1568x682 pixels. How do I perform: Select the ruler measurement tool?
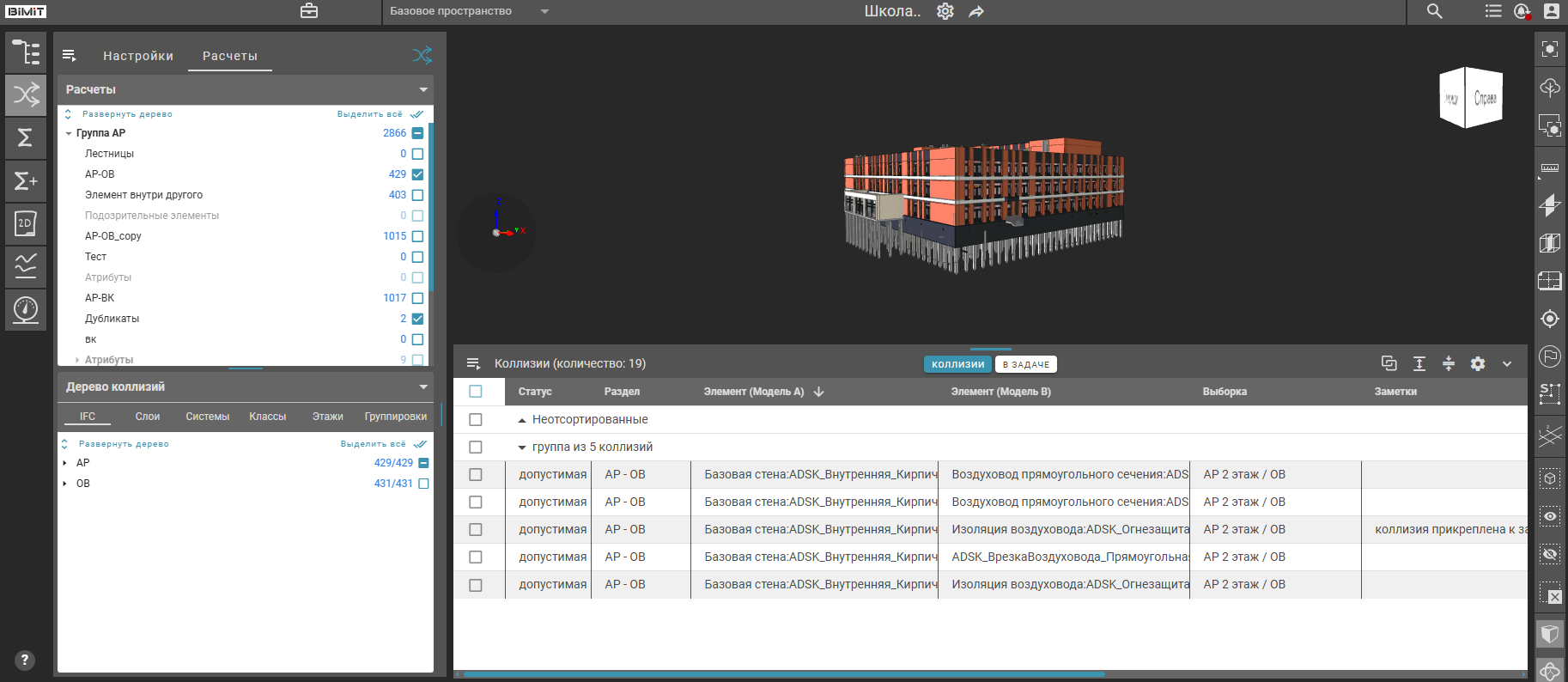point(1549,167)
